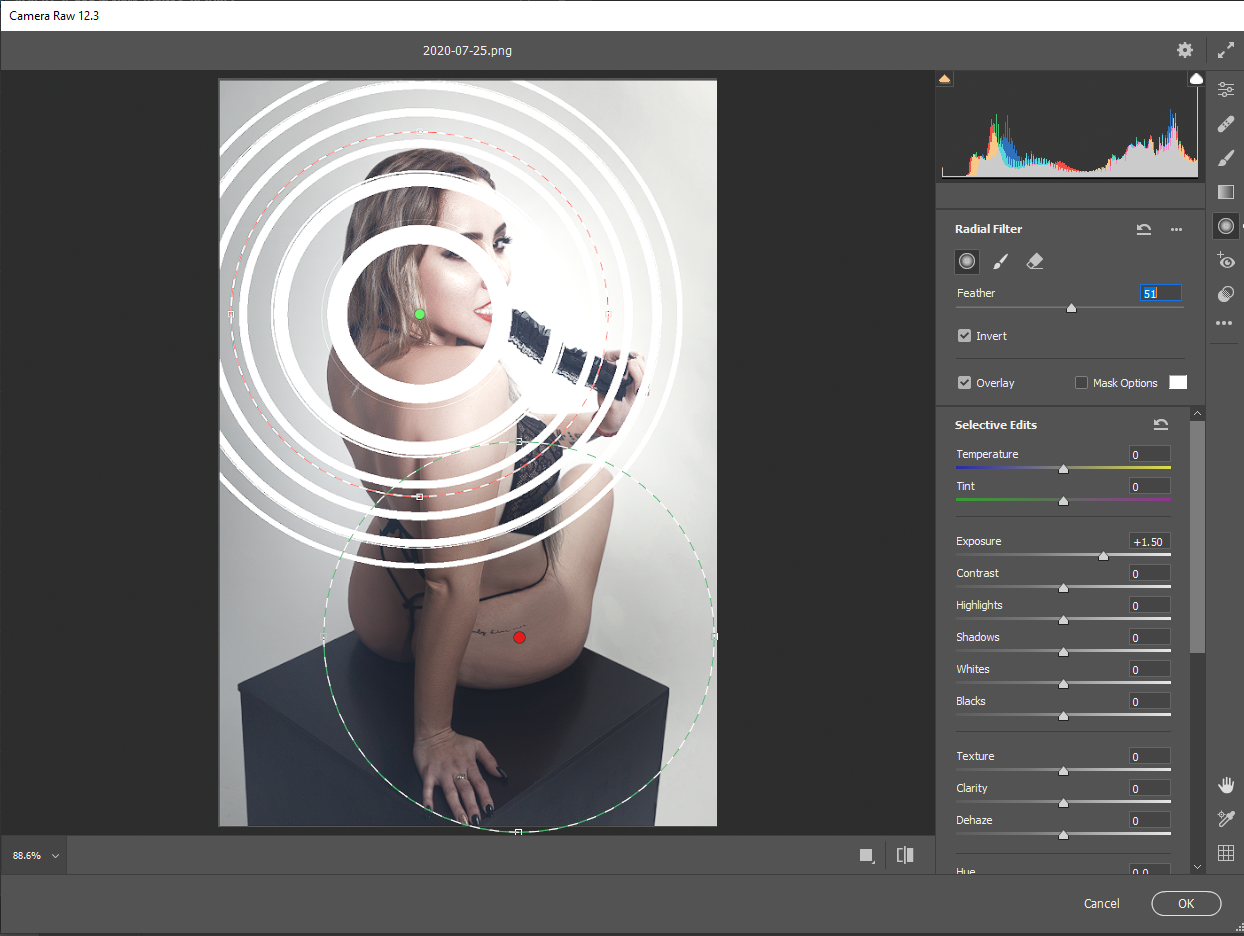Image resolution: width=1244 pixels, height=936 pixels.
Task: Choose new radial adjustment mode icon
Action: click(966, 261)
